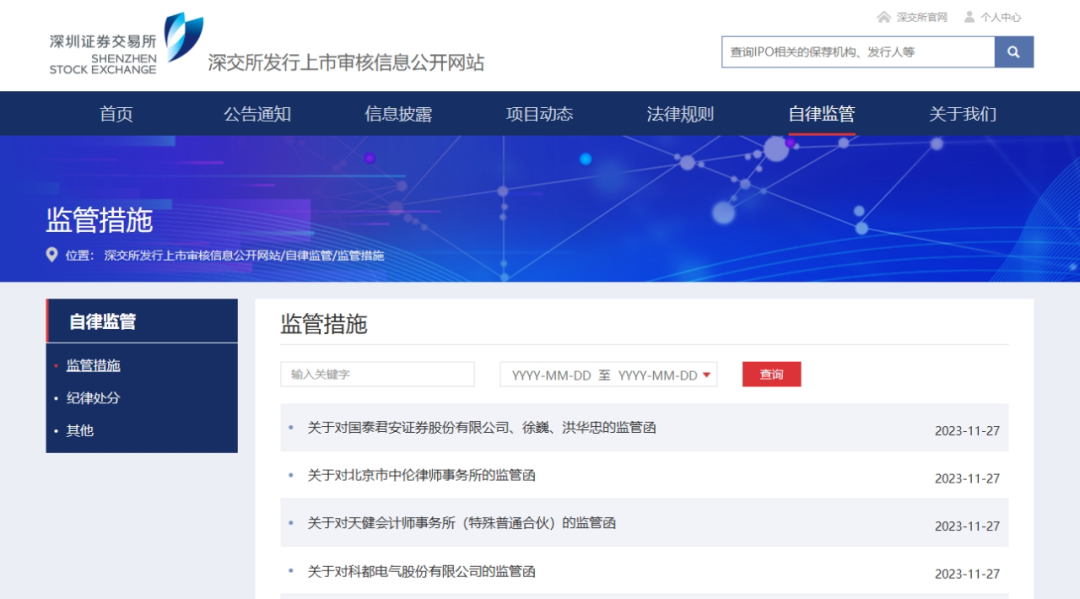Click the home icon for 深交所官网
This screenshot has height=599, width=1080.
coord(884,17)
